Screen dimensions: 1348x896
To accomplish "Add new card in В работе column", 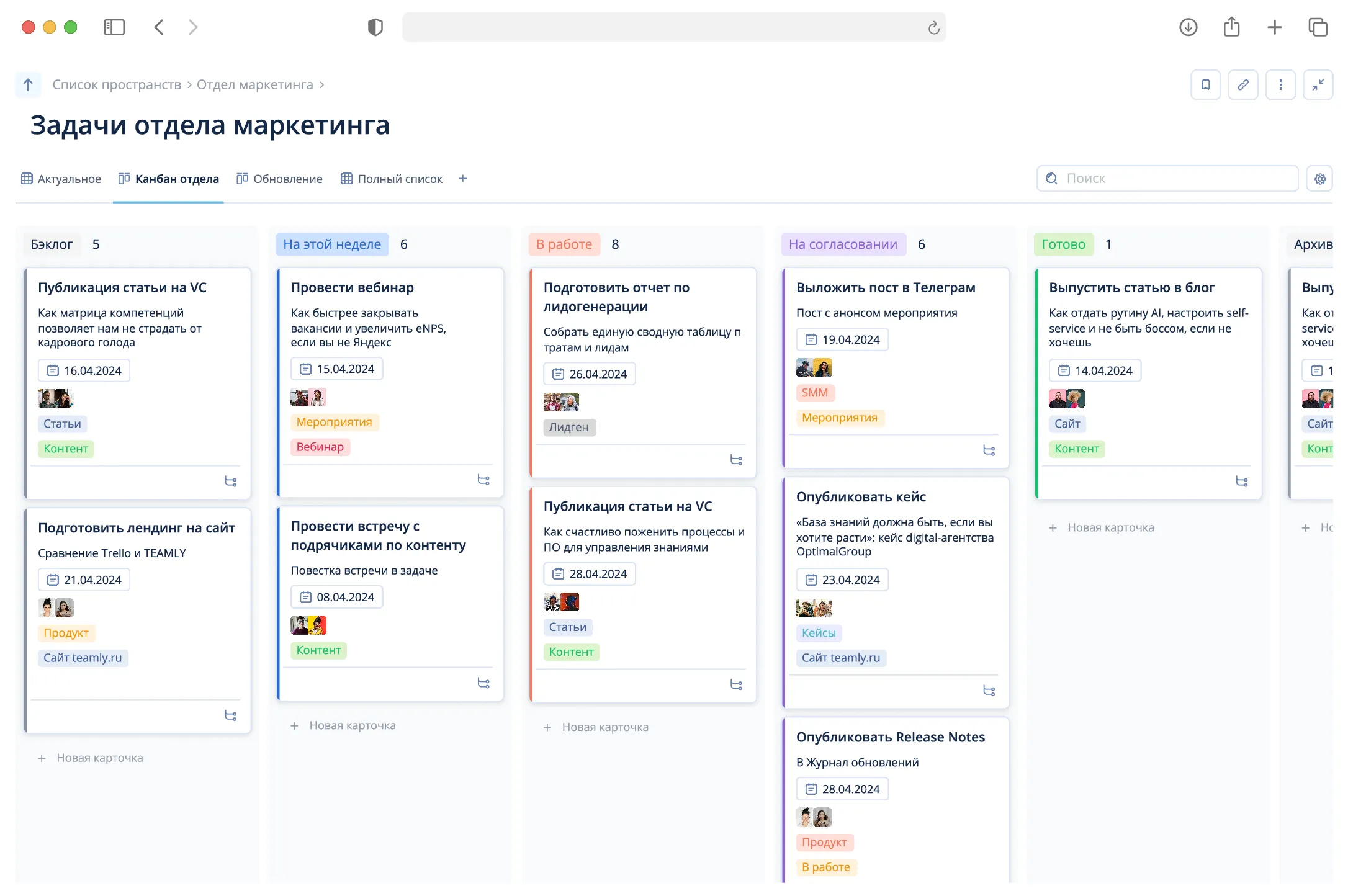I will pos(596,727).
